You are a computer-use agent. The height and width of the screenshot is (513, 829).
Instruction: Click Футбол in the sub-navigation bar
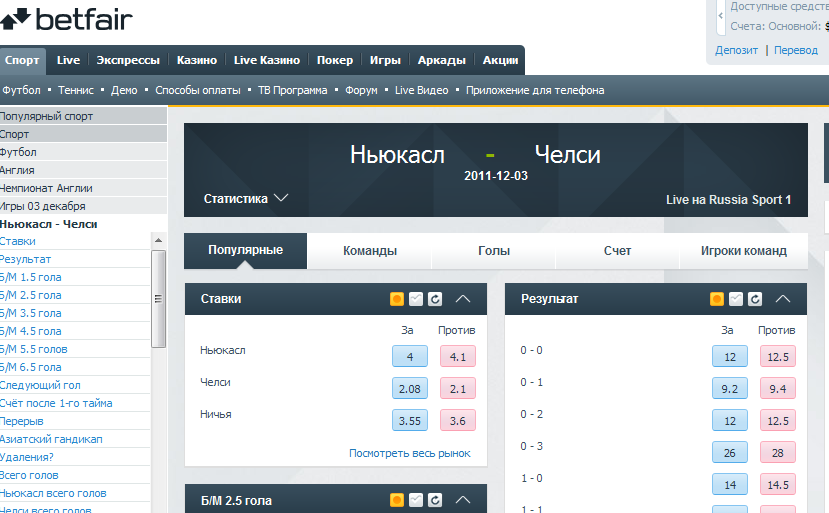21,90
